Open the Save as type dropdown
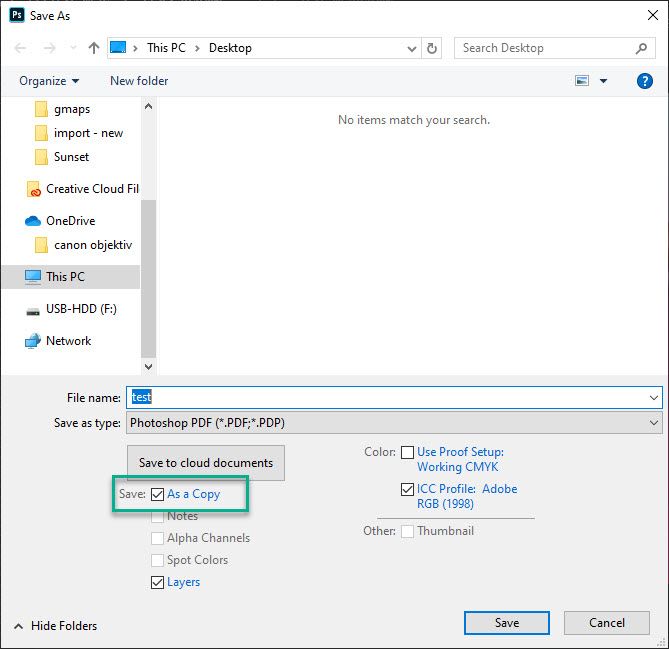Screen dimensions: 669x649 (394, 423)
